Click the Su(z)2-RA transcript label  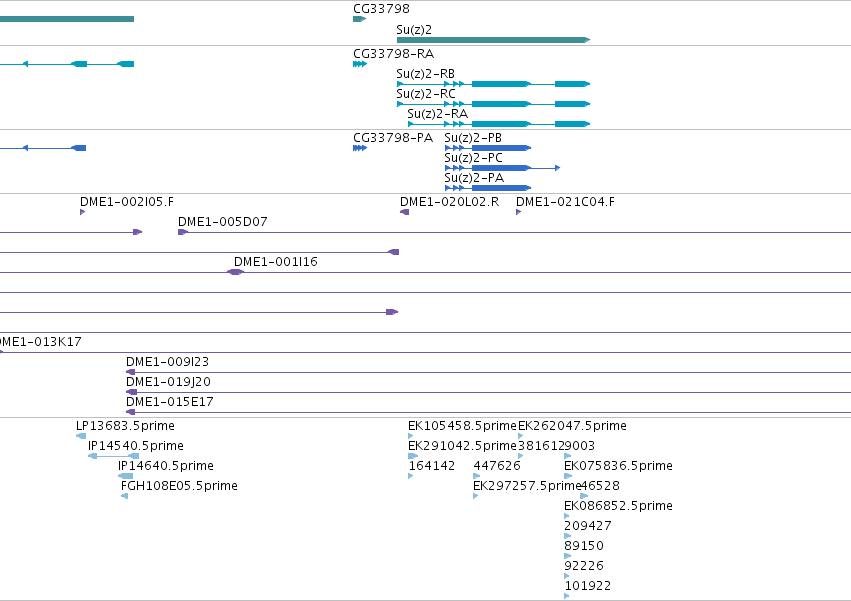coord(437,114)
